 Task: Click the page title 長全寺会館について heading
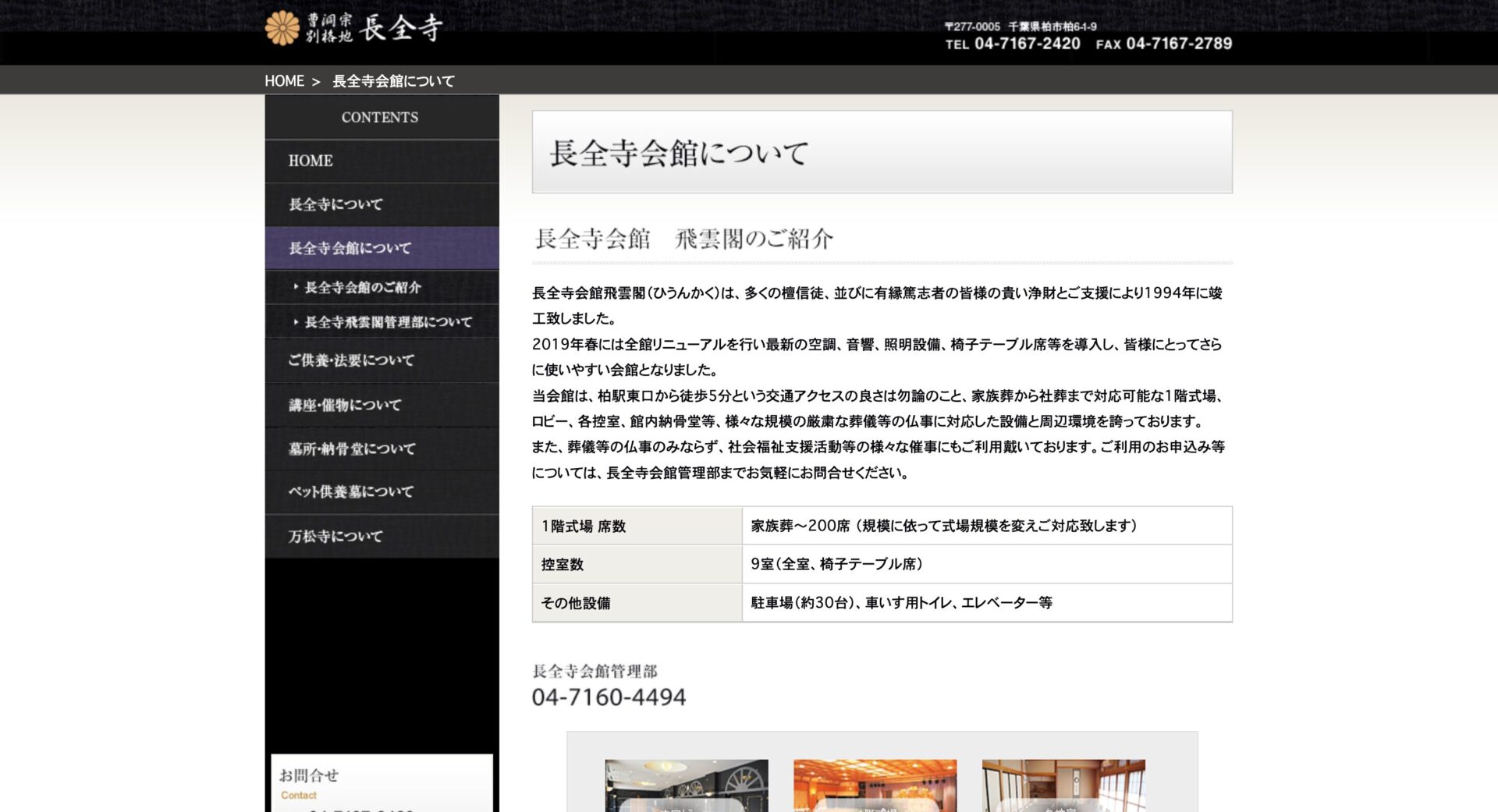click(679, 153)
